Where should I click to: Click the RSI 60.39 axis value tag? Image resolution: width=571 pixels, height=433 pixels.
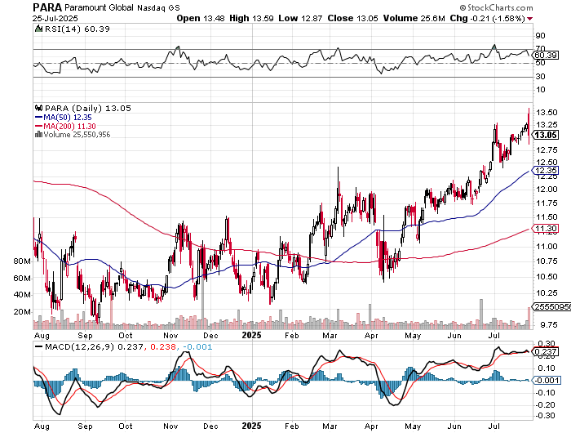[546, 55]
